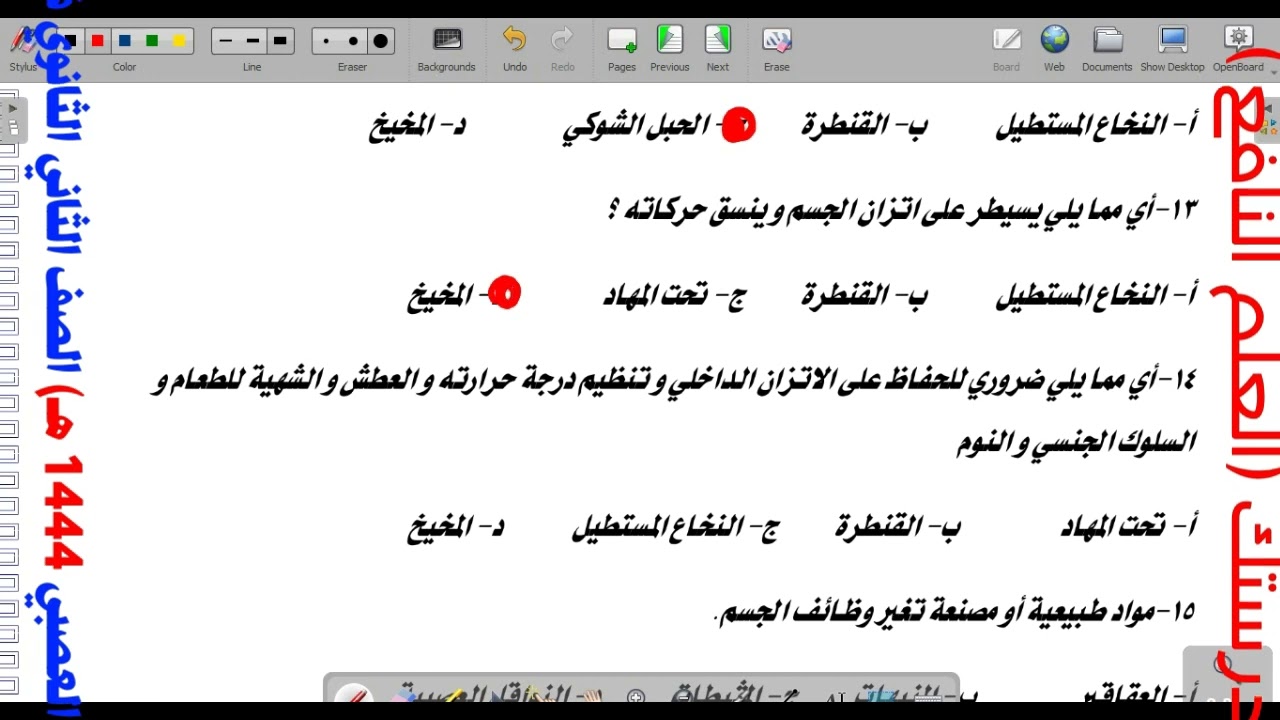
Task: Select the thick line width
Action: pos(280,41)
